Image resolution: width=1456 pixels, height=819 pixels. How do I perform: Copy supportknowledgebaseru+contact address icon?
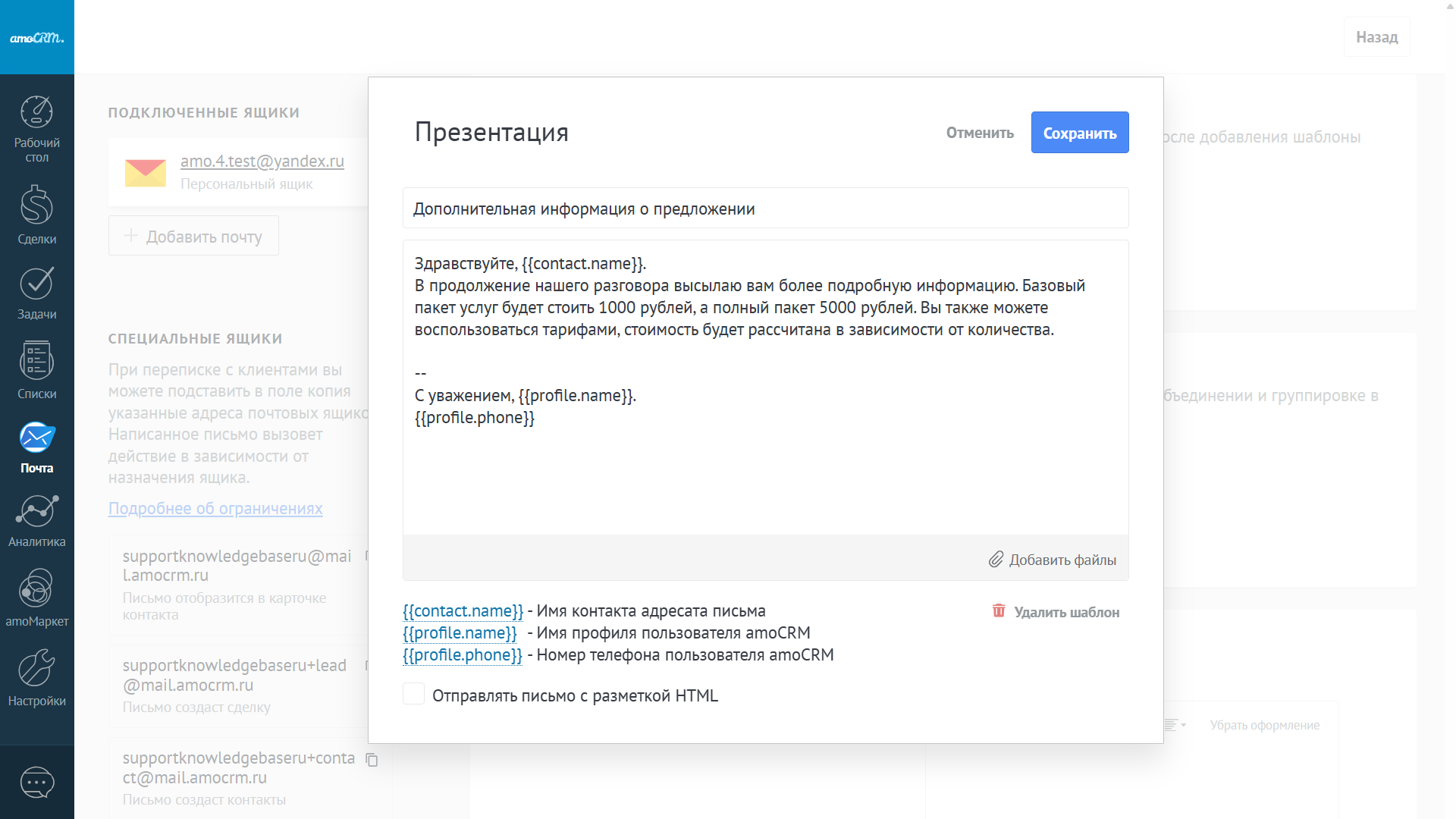tap(372, 759)
